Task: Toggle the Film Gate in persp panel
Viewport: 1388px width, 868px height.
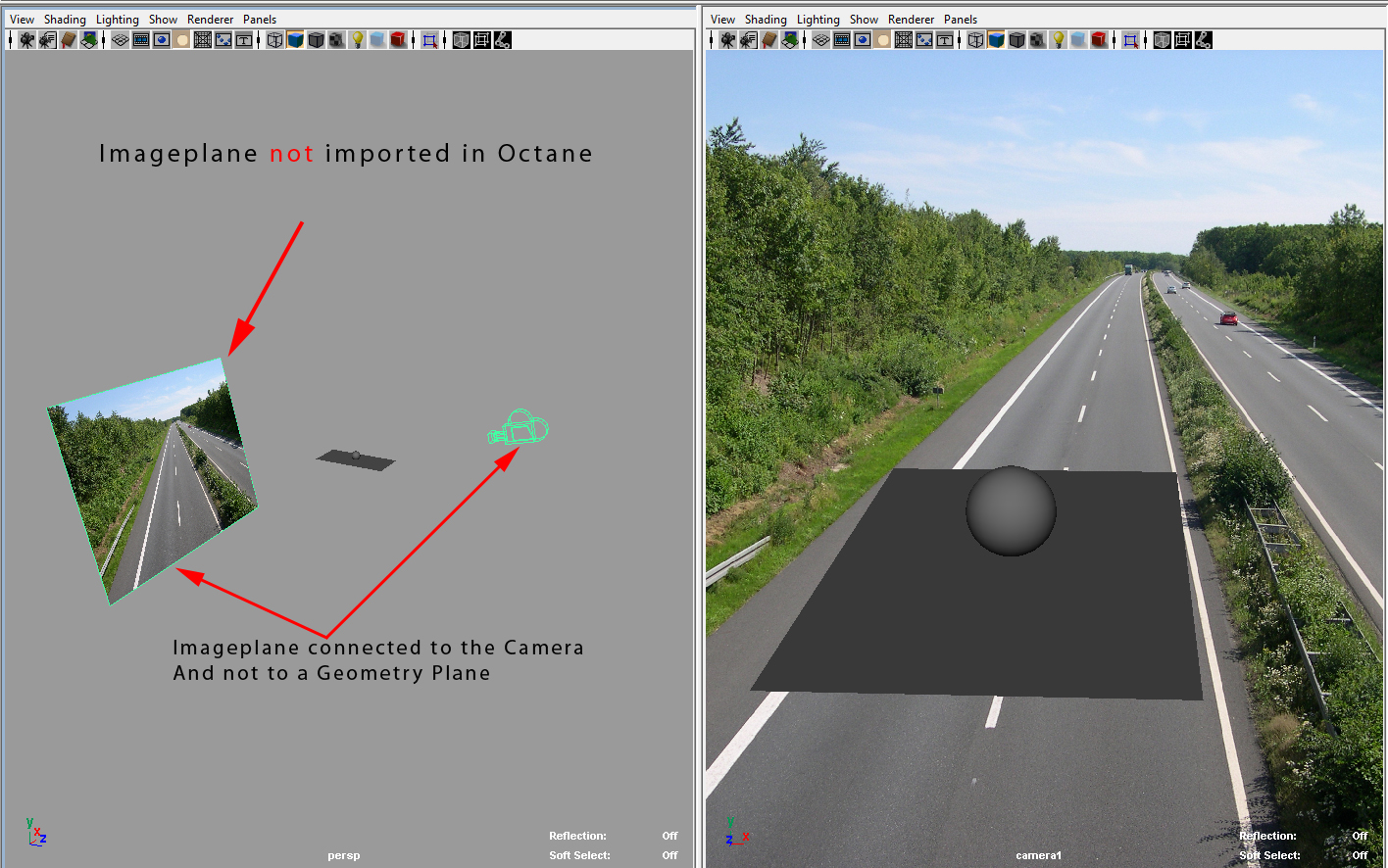Action: point(141,40)
